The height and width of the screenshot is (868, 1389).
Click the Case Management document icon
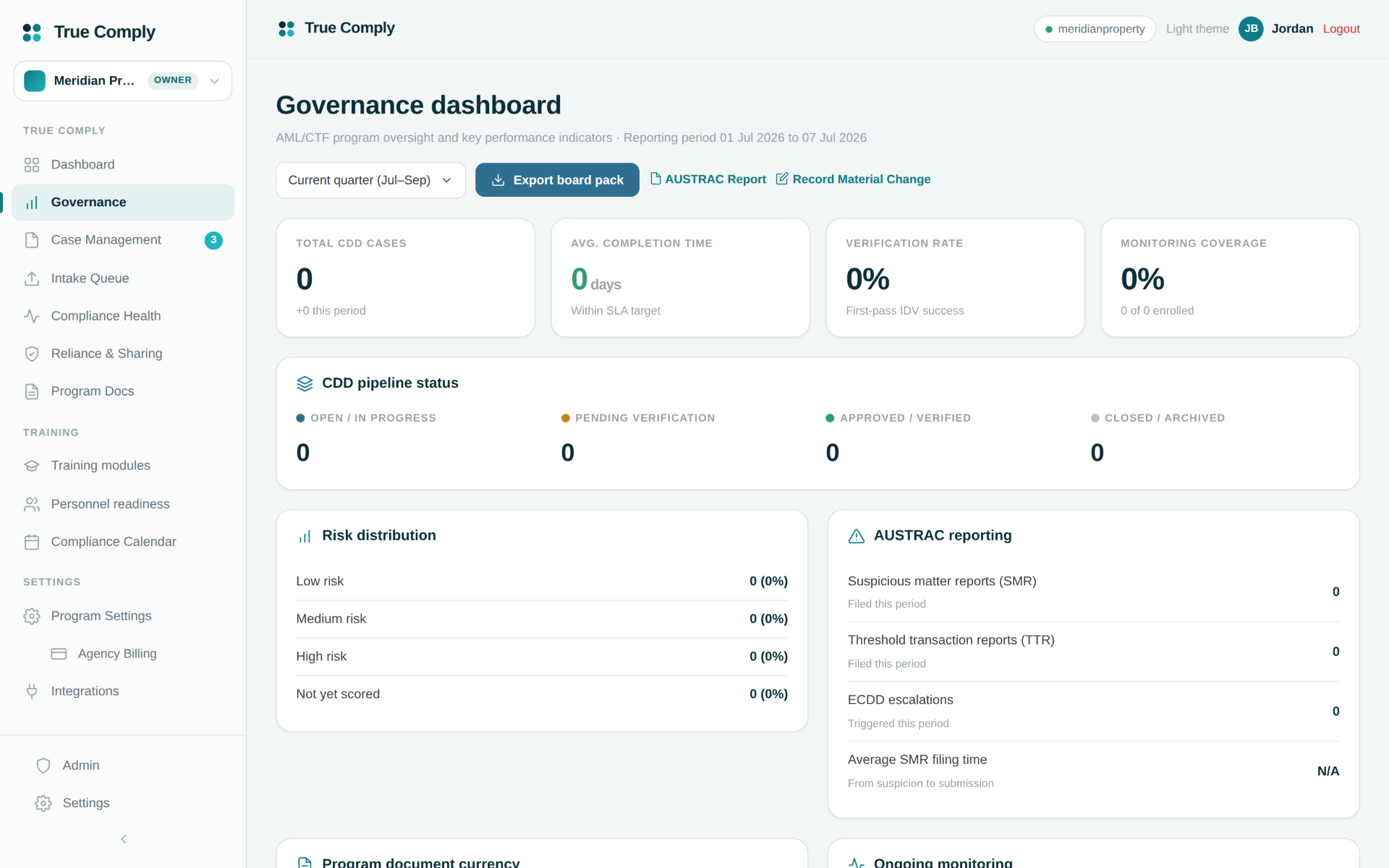[x=32, y=240]
